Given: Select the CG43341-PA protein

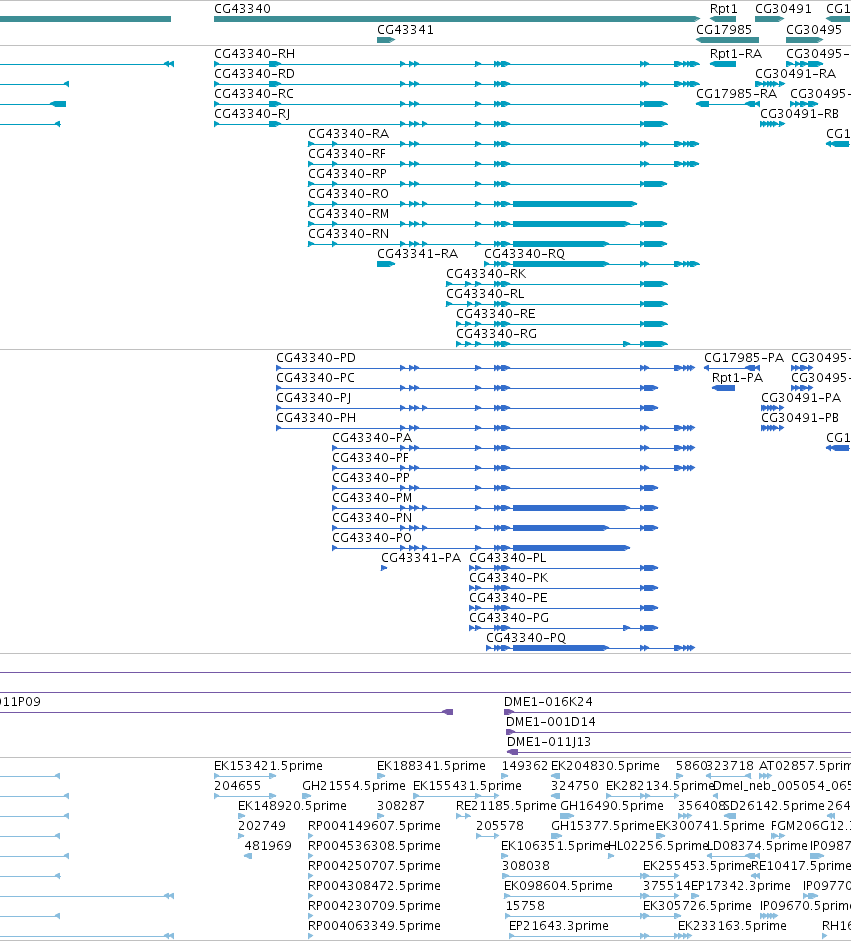Looking at the screenshot, I should point(421,558).
